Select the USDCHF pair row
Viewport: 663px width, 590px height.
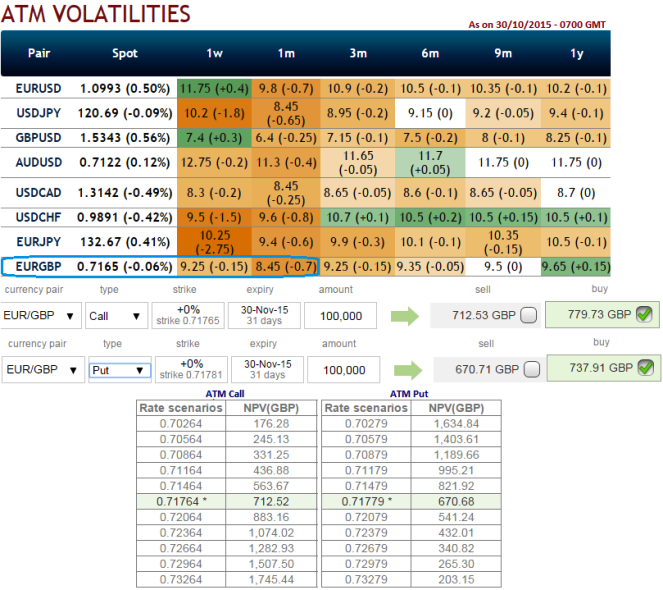(x=306, y=217)
